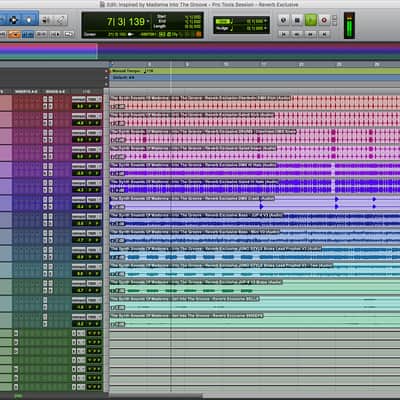Open the Grid value dropdown
The height and width of the screenshot is (400, 400).
[x=266, y=21]
